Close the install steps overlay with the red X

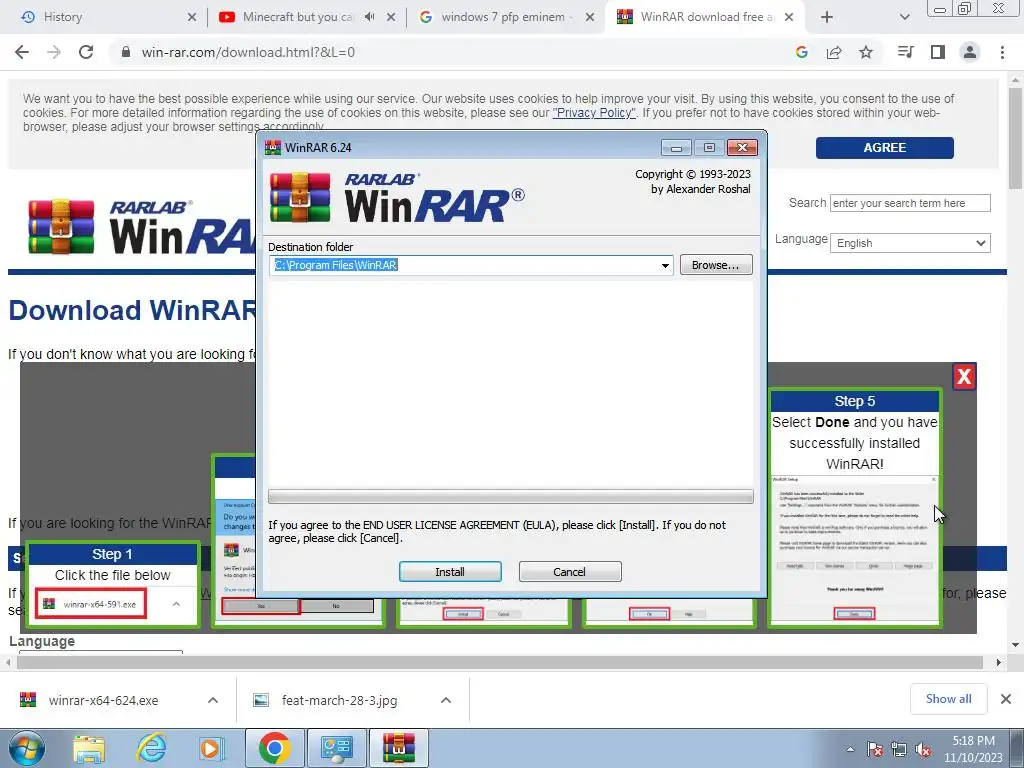coord(964,376)
